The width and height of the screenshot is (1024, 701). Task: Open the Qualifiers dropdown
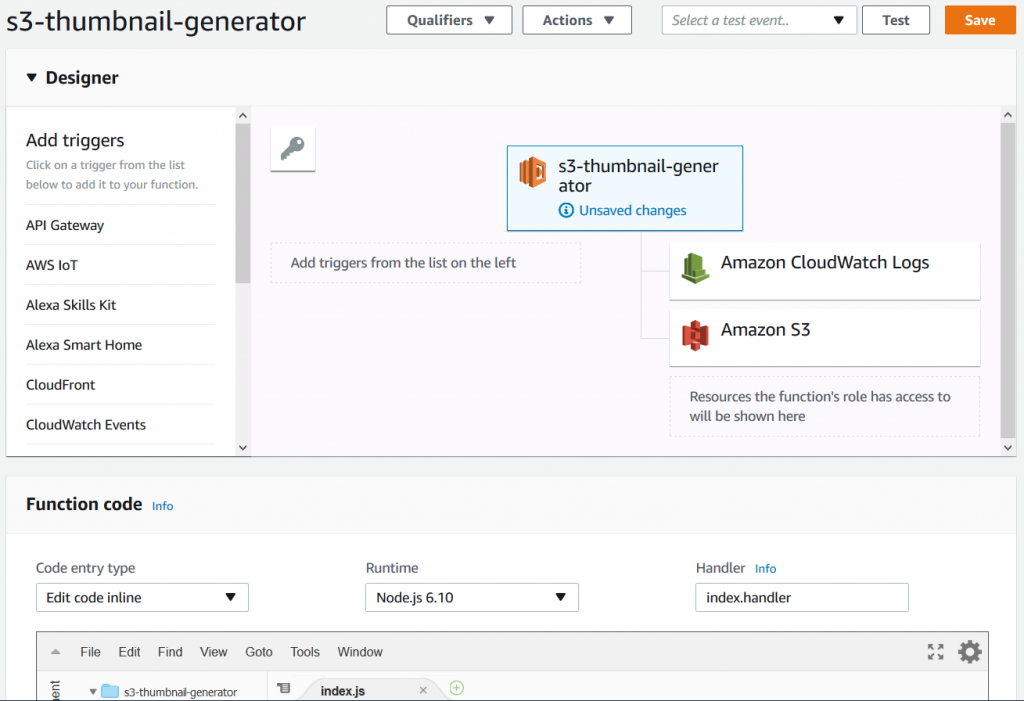449,20
